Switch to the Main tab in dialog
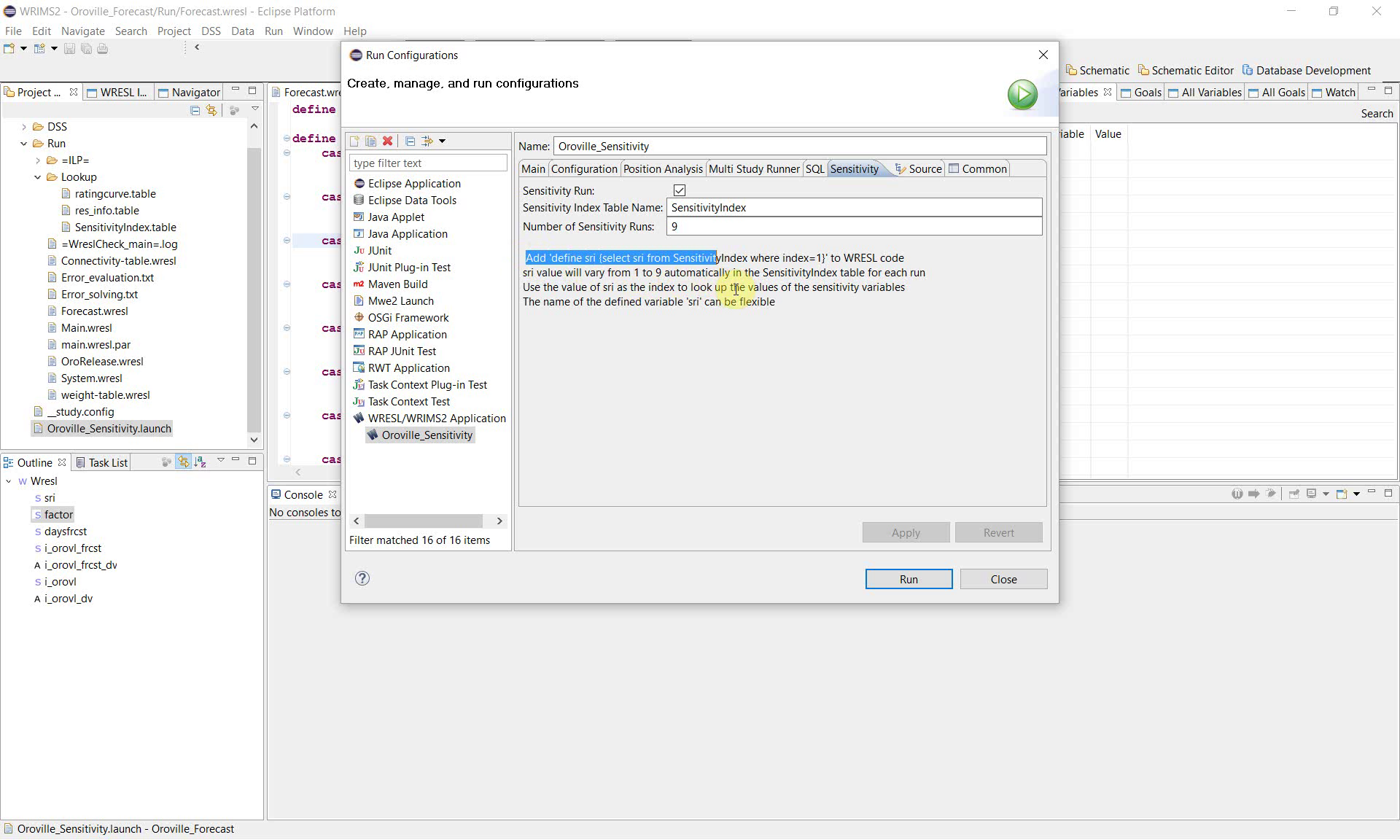Image resolution: width=1400 pixels, height=840 pixels. tap(533, 169)
